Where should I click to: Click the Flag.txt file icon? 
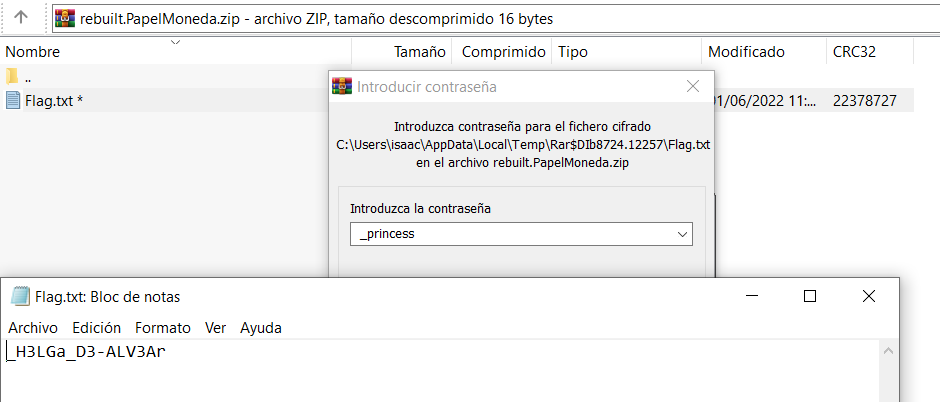[13, 99]
